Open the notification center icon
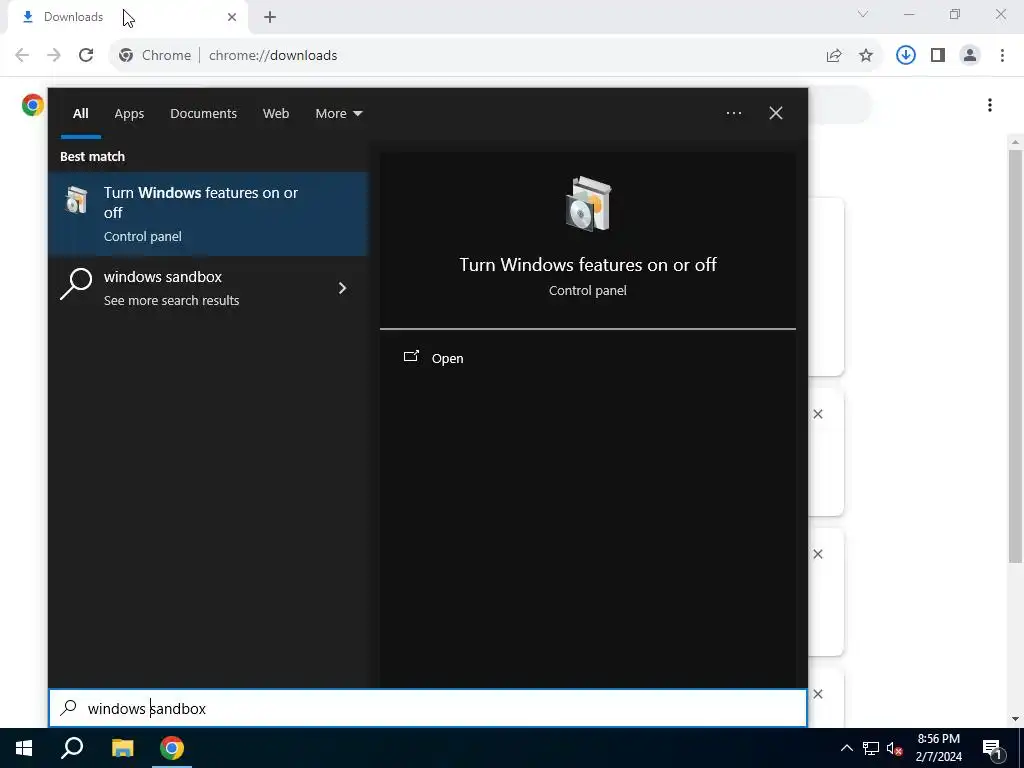Image resolution: width=1024 pixels, height=768 pixels. tap(992, 748)
